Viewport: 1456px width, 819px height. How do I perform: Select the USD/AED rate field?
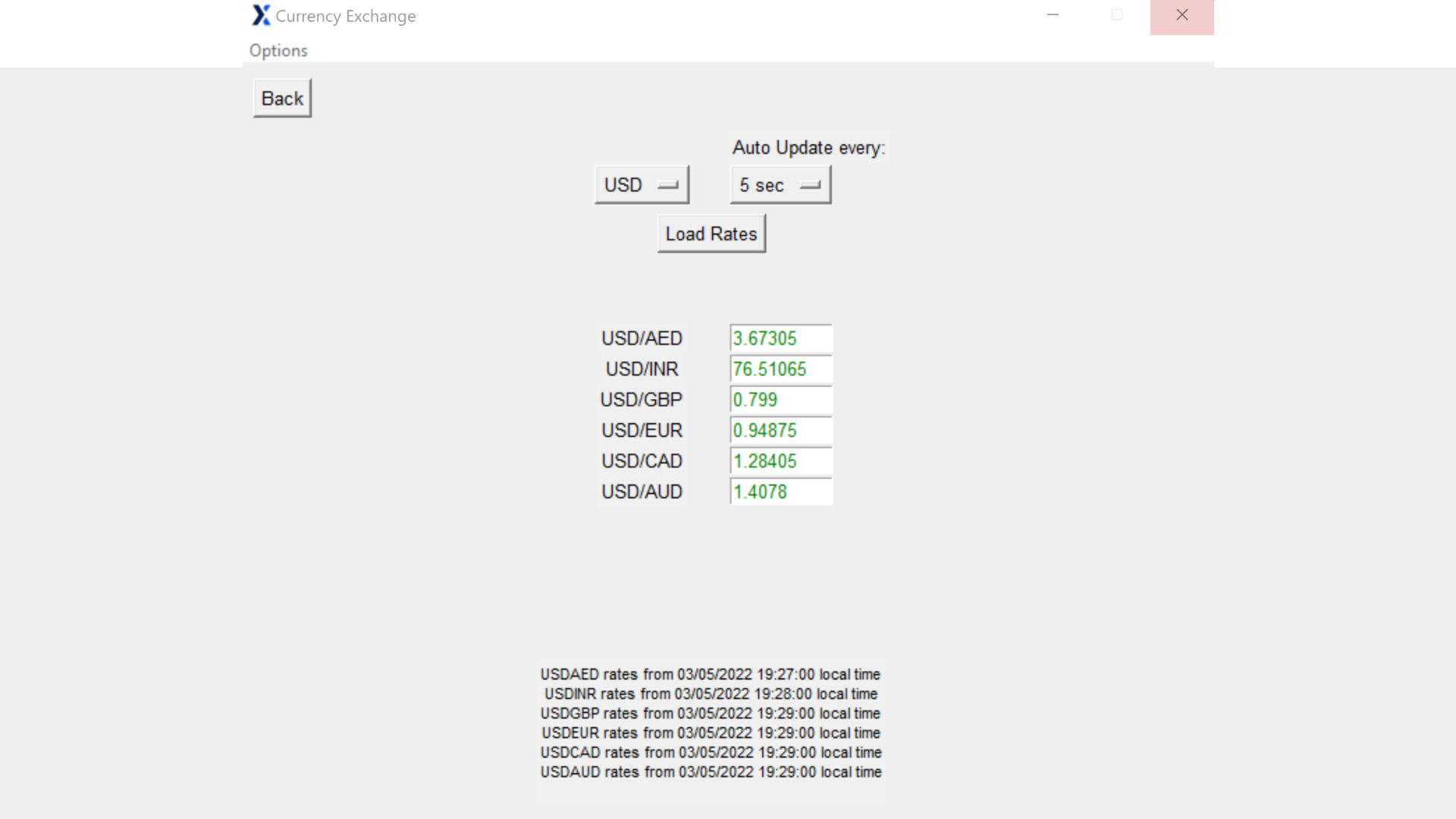tap(781, 338)
